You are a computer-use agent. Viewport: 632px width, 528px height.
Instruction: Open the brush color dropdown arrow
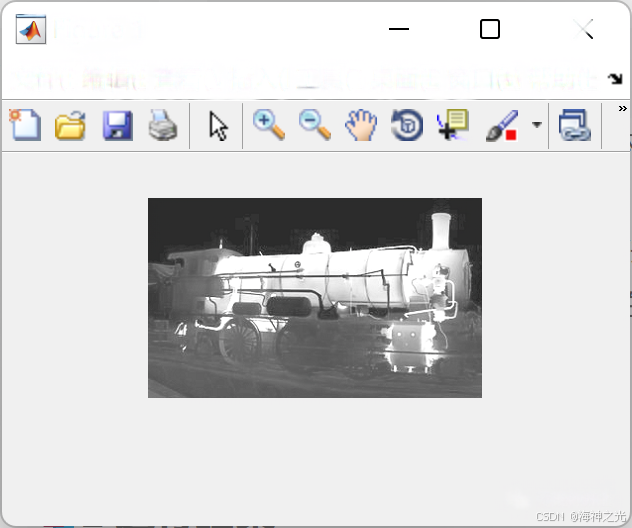pyautogui.click(x=536, y=125)
